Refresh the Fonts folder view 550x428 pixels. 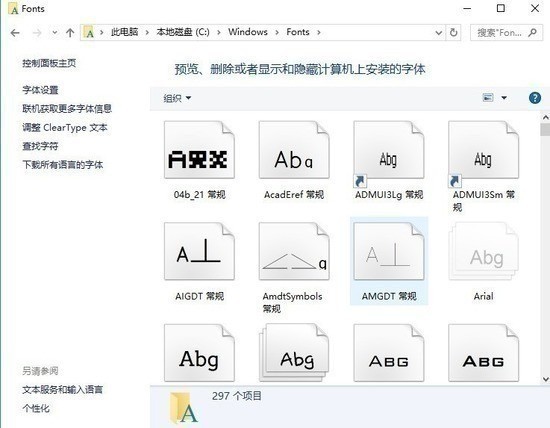coord(453,33)
